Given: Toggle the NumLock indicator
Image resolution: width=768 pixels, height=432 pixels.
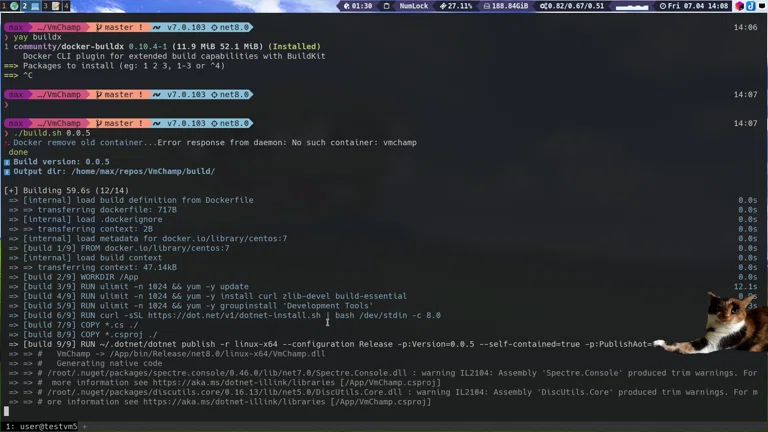Looking at the screenshot, I should click(412, 6).
